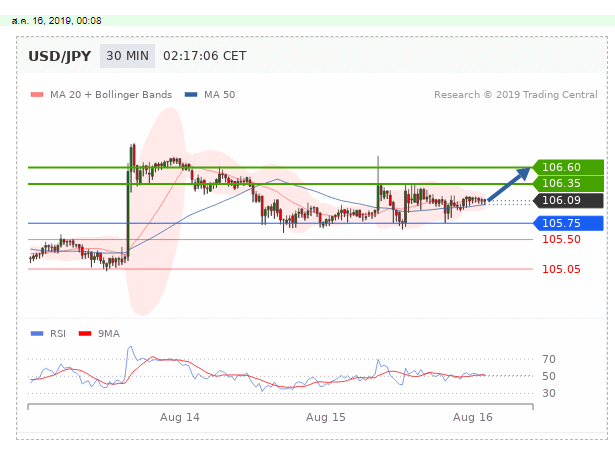Click the RSI 70 level label
The image size is (615, 451).
tap(549, 359)
